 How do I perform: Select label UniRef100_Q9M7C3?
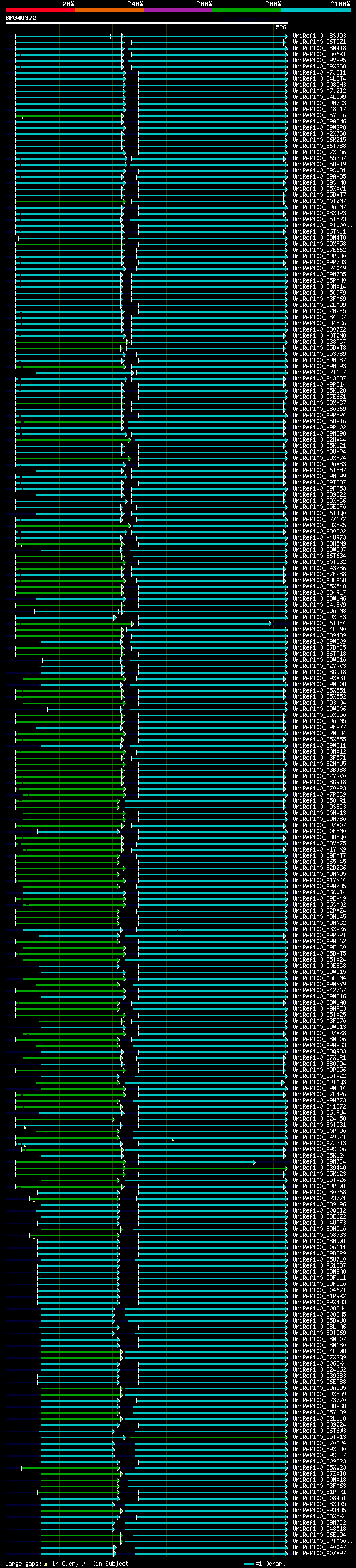(x=319, y=103)
